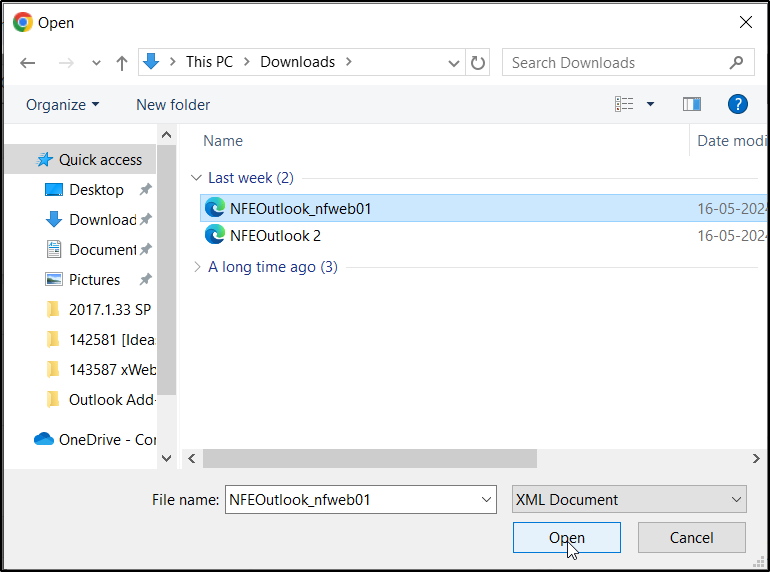770x572 pixels.
Task: Click the horizontal scrollbar right arrow
Action: pos(756,459)
